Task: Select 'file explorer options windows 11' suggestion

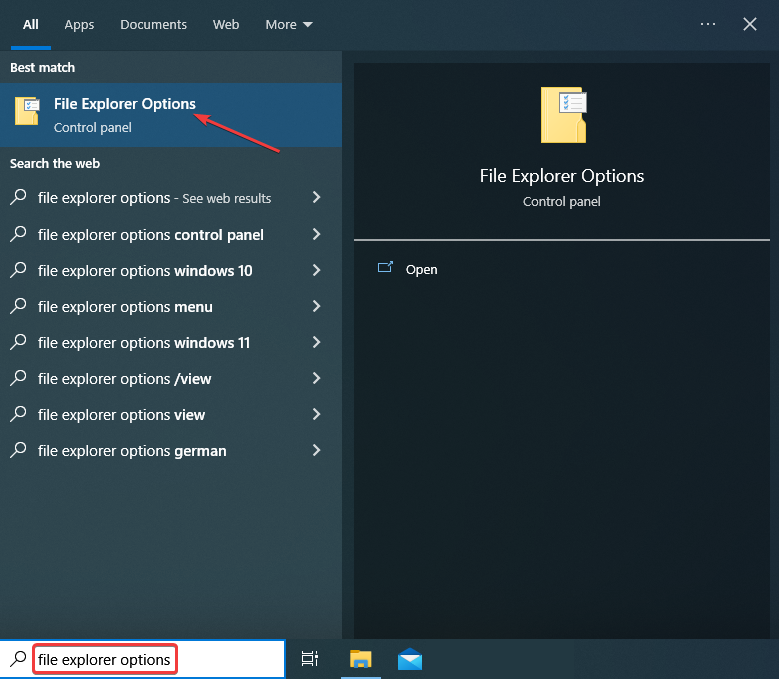Action: (x=143, y=343)
